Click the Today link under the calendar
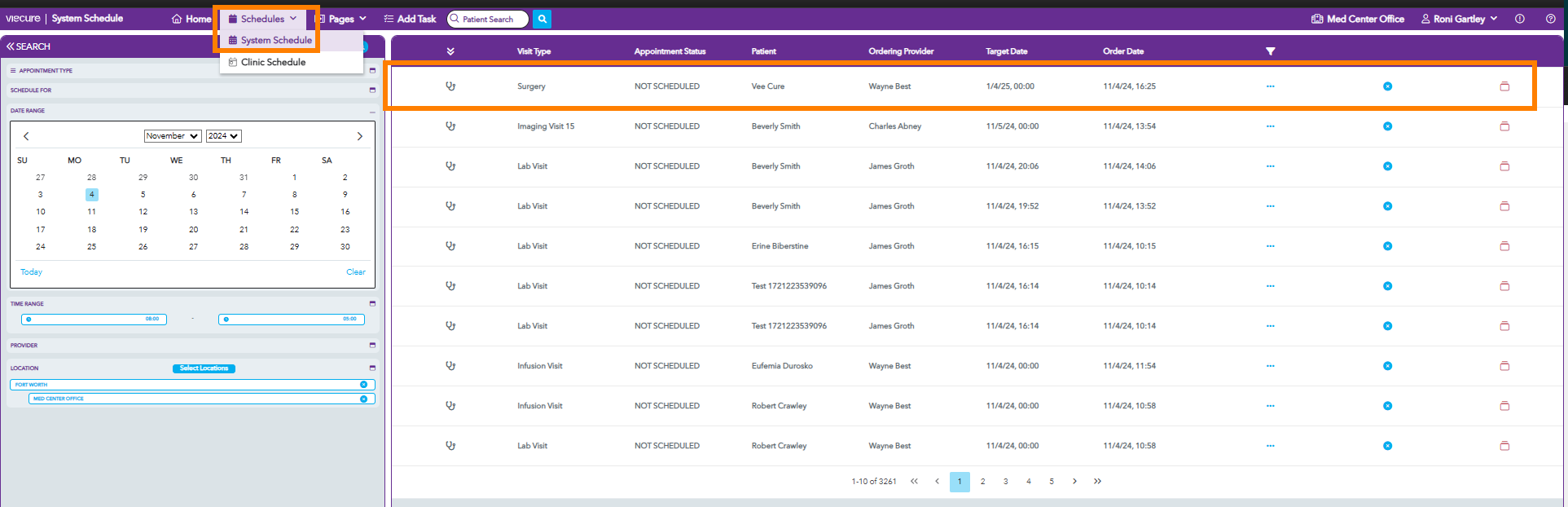This screenshot has width=1568, height=507. tap(31, 272)
